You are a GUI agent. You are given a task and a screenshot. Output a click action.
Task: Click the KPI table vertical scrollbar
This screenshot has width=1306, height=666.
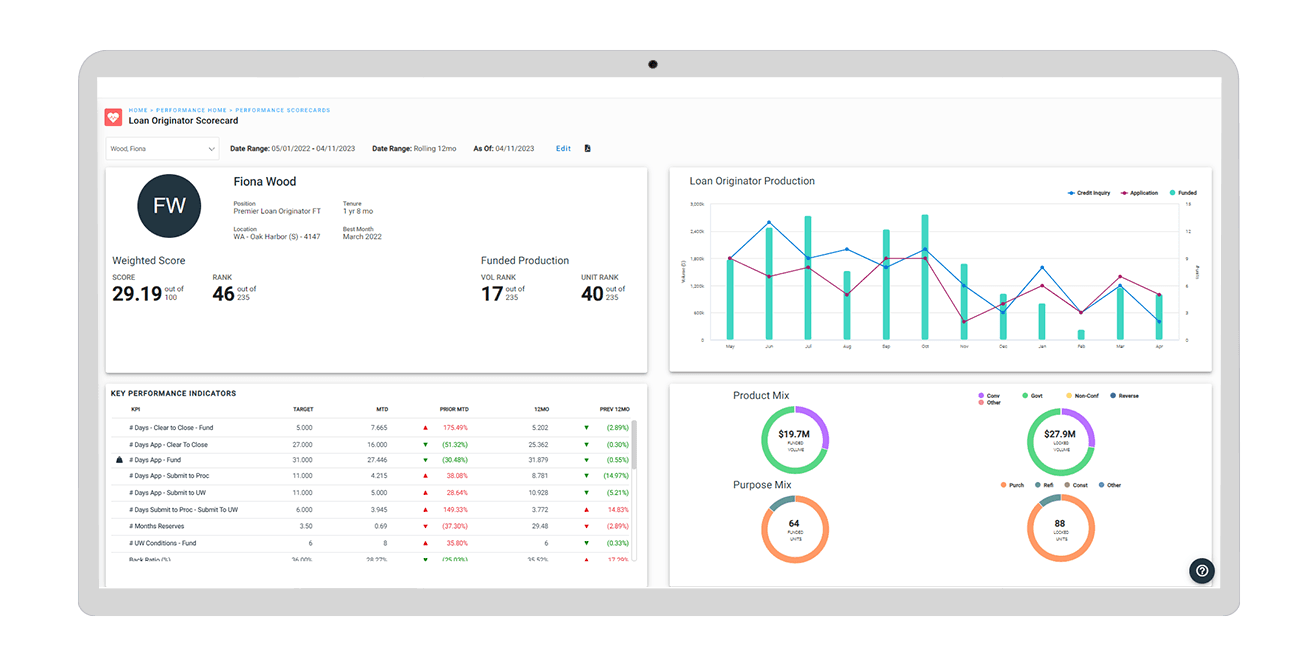click(634, 445)
